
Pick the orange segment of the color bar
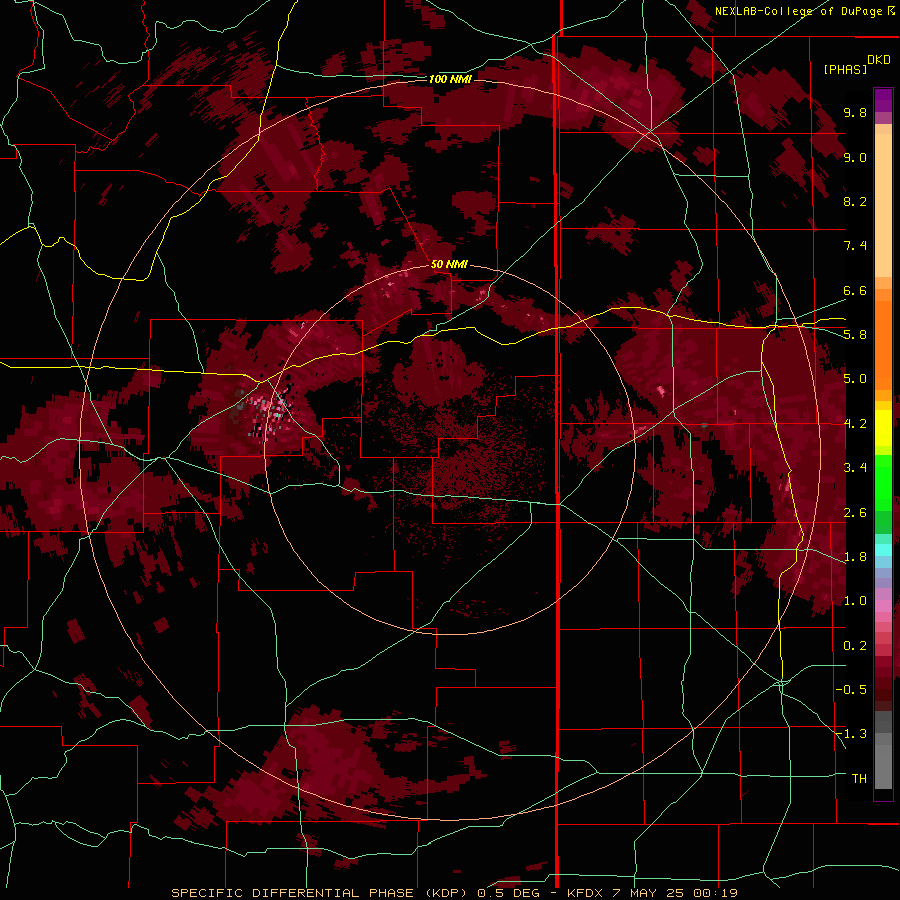click(883, 344)
